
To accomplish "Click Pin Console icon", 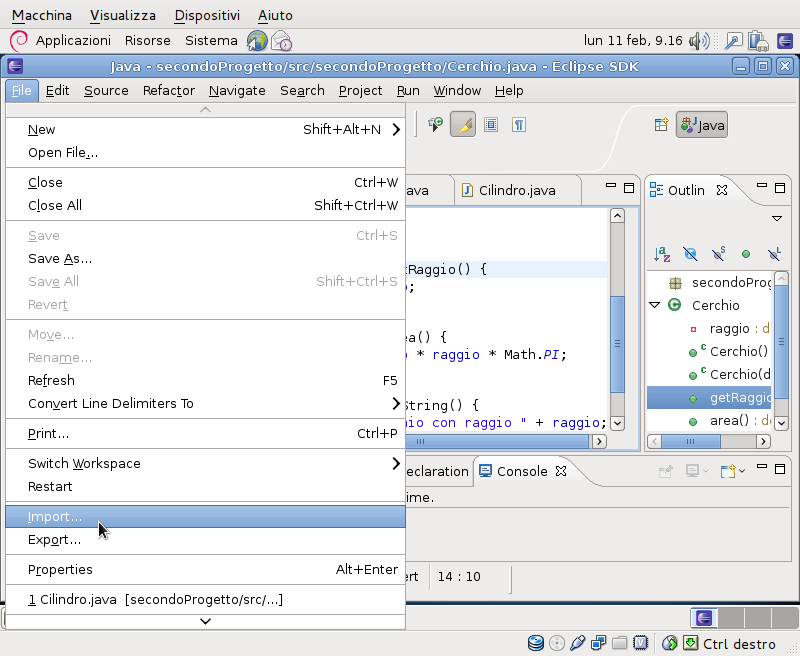I will (665, 471).
